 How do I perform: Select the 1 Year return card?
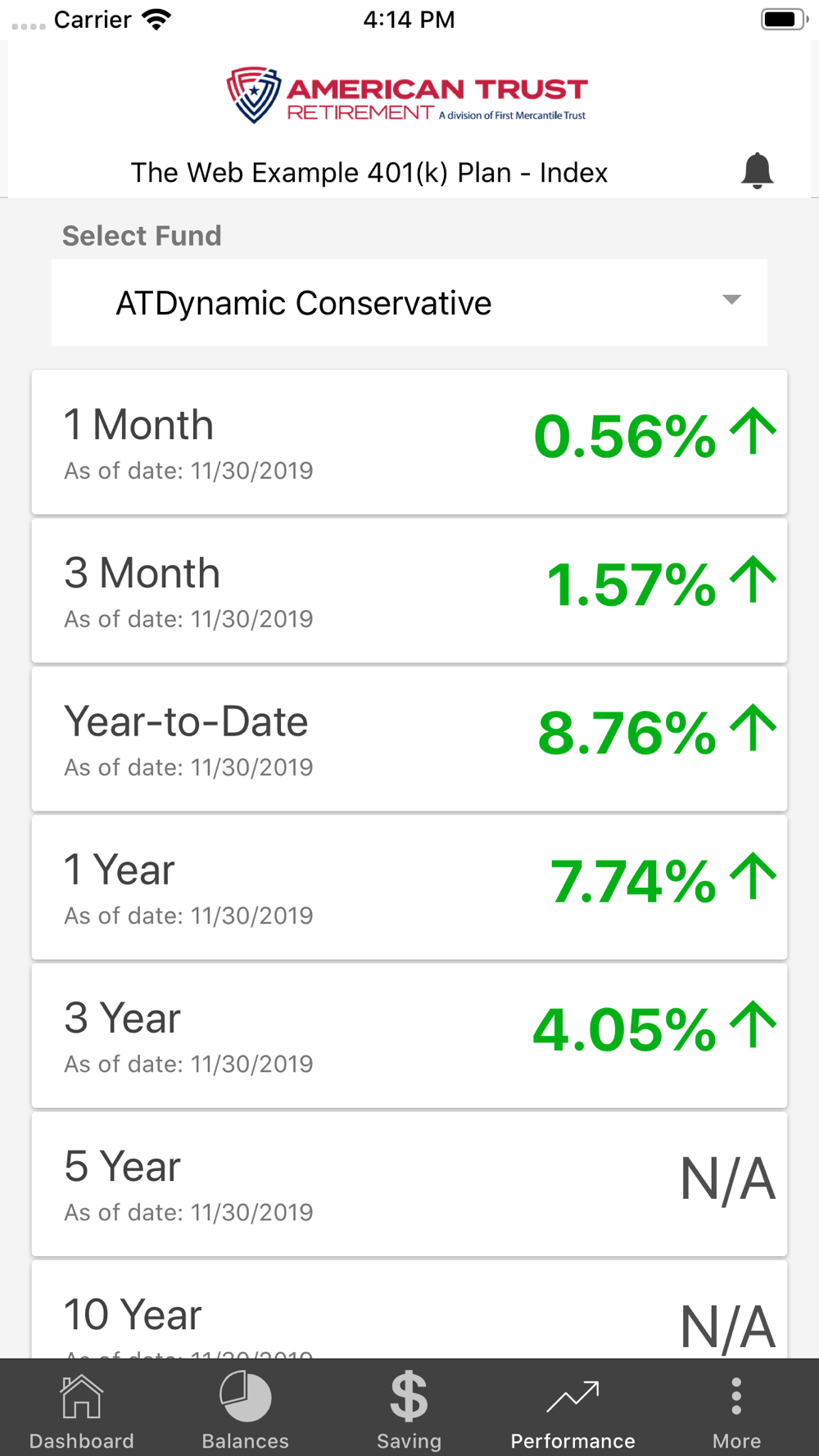tap(409, 887)
